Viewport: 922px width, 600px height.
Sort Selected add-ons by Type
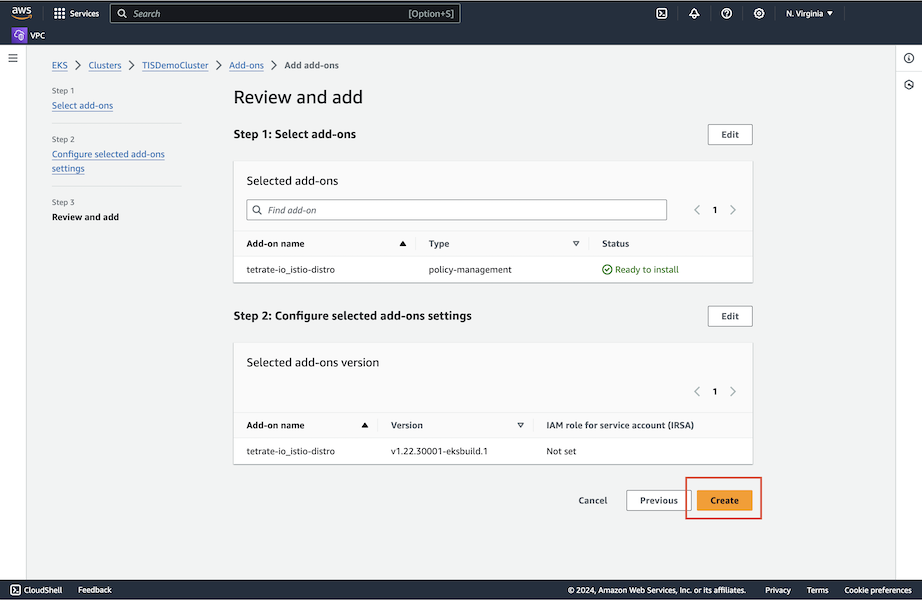click(576, 244)
